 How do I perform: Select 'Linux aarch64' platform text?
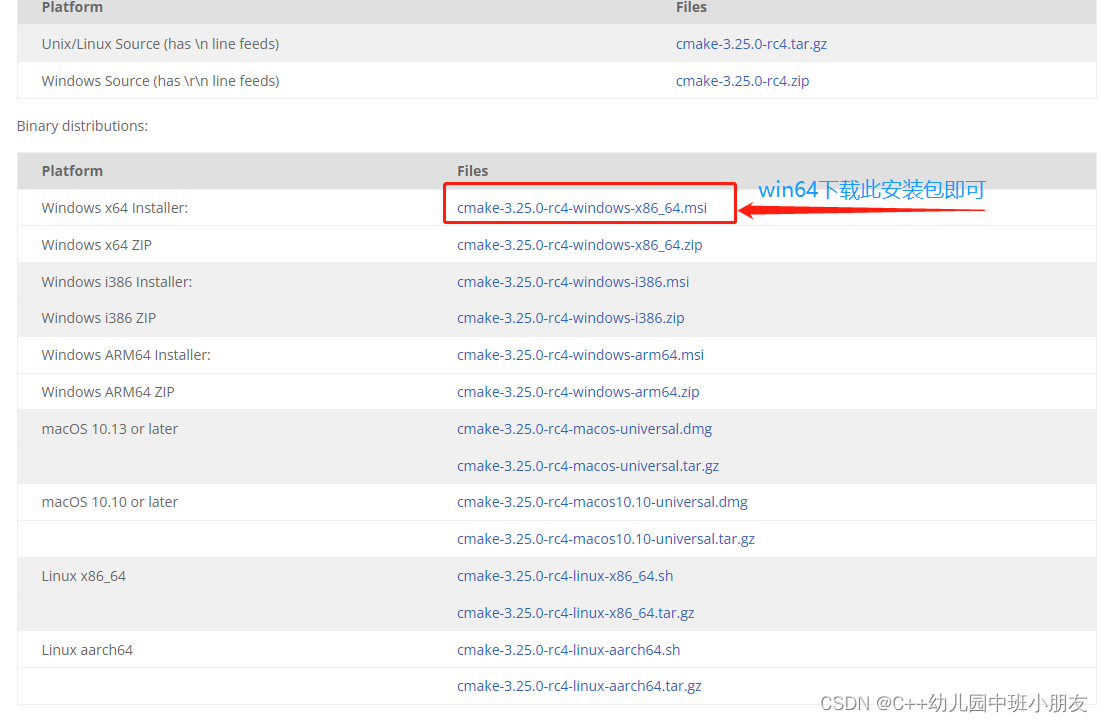[87, 650]
